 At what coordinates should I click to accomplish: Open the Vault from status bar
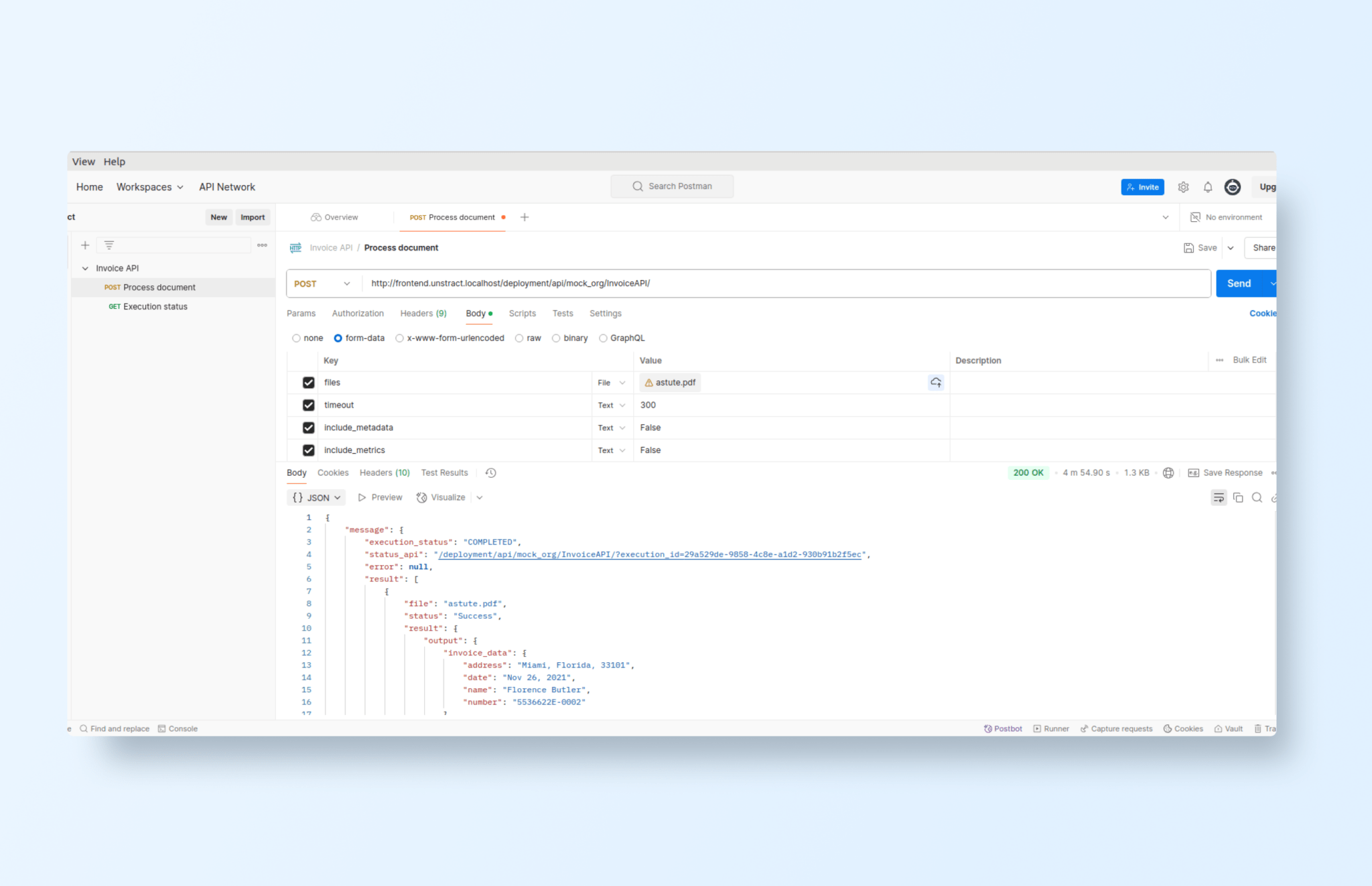[1229, 729]
